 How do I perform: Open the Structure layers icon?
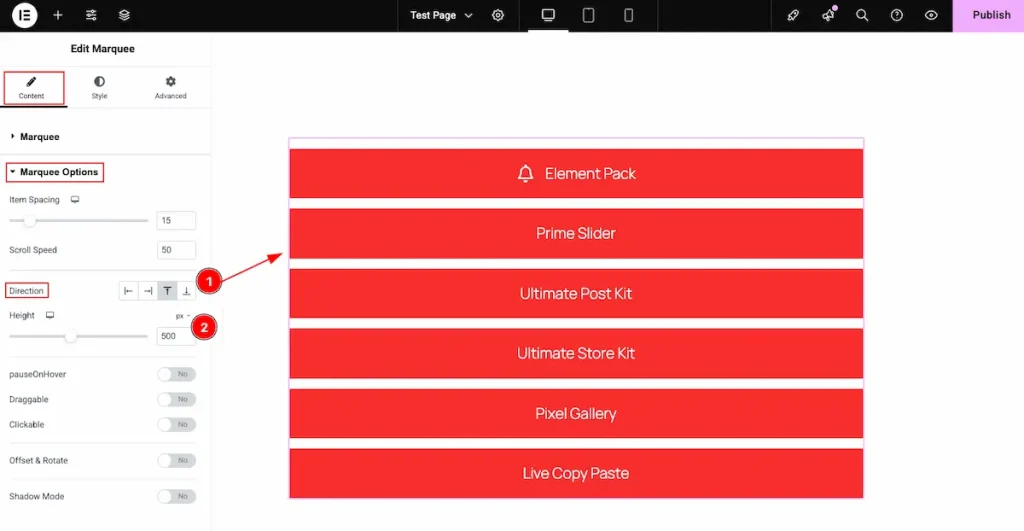tap(124, 15)
